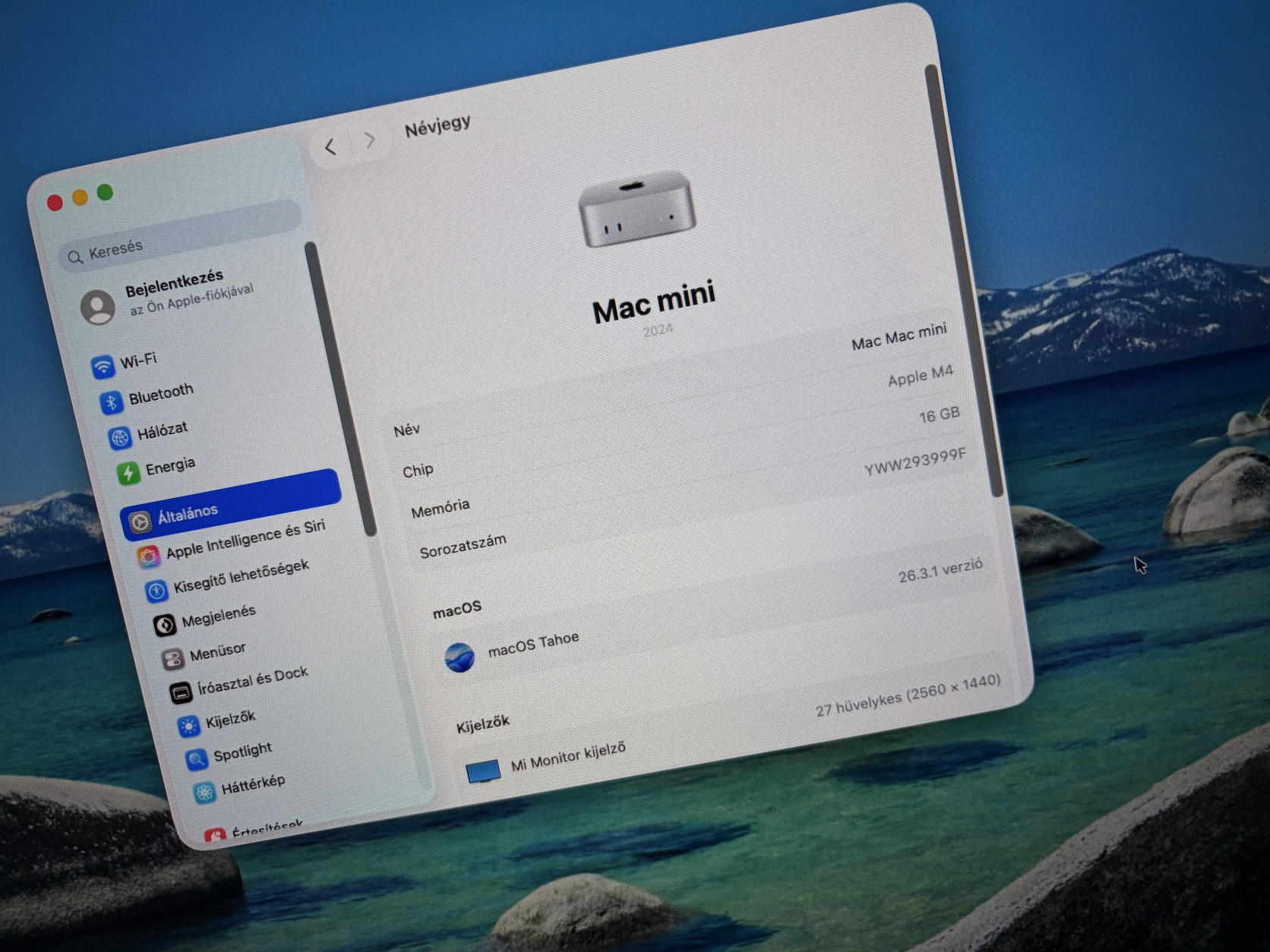Click the Névjegy window title

[x=438, y=126]
